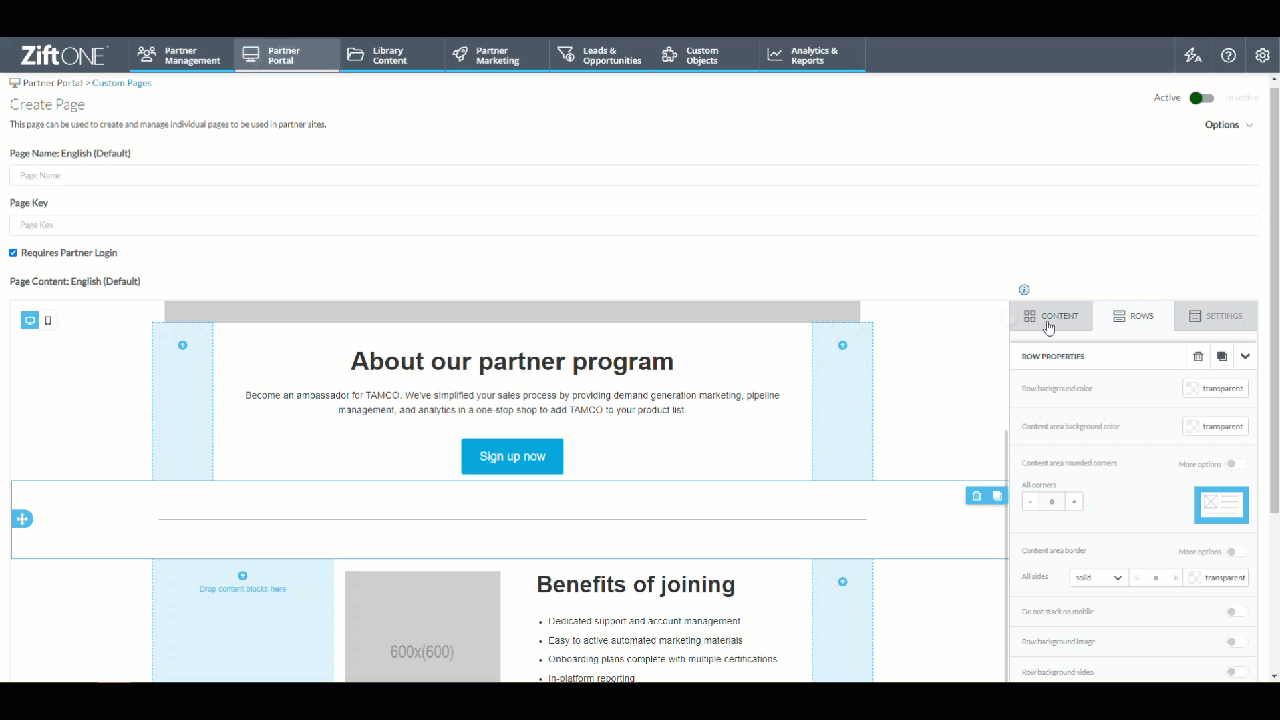Screen dimensions: 1280x720
Task: Click the info icon above editor panel
Action: coord(1023,290)
